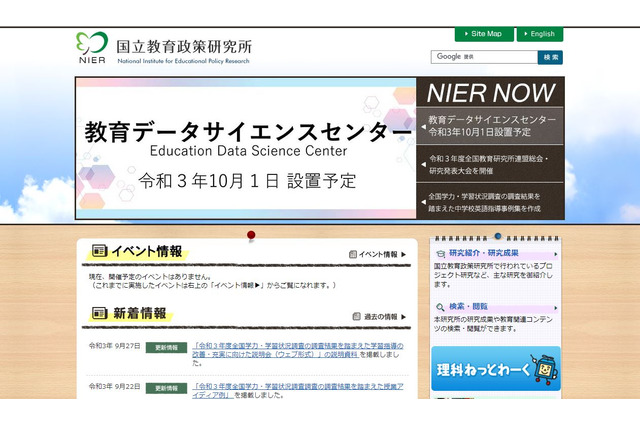This screenshot has height=426, width=640.
Task: Open the イベント情報 archive link
Action: [x=378, y=254]
